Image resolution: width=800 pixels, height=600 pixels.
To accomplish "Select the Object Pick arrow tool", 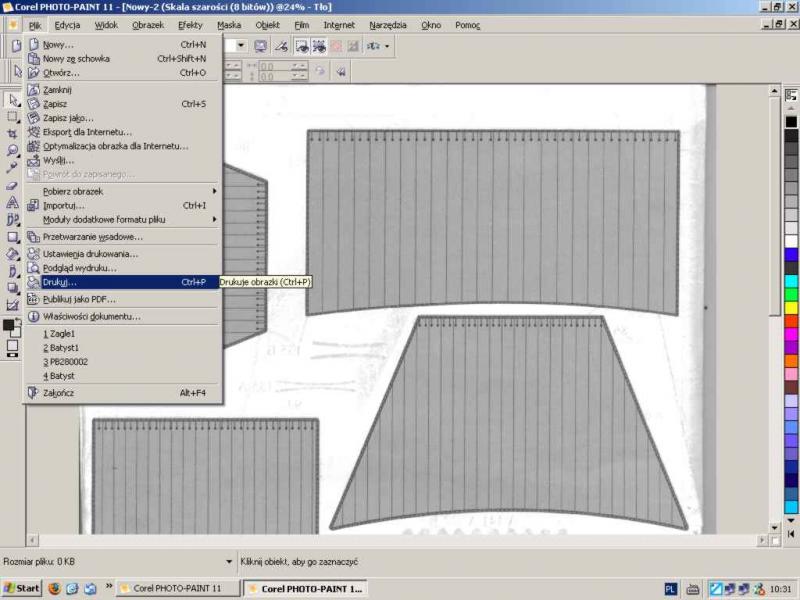I will (x=12, y=99).
